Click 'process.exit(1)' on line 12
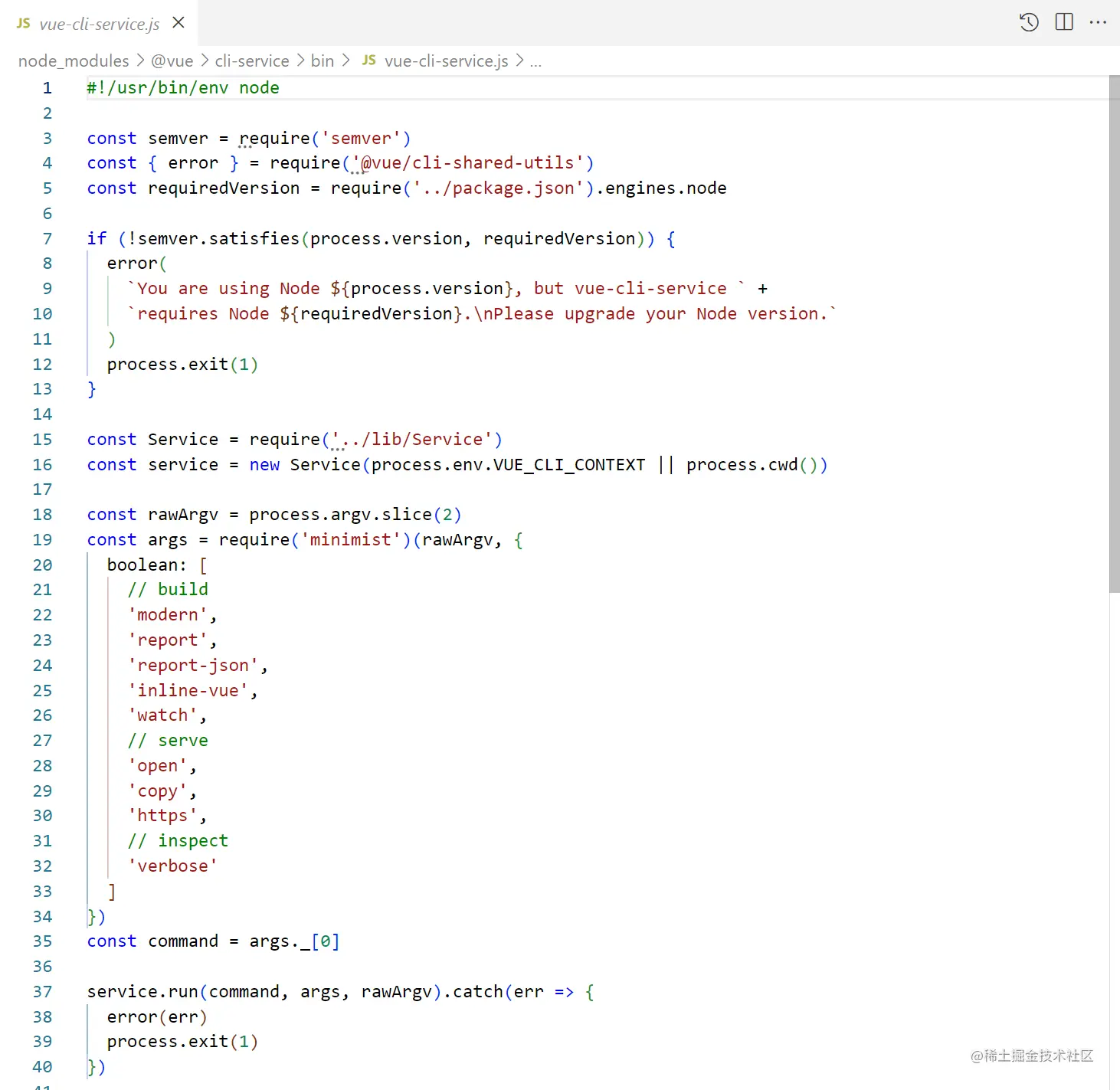This screenshot has height=1090, width=1120. point(183,365)
